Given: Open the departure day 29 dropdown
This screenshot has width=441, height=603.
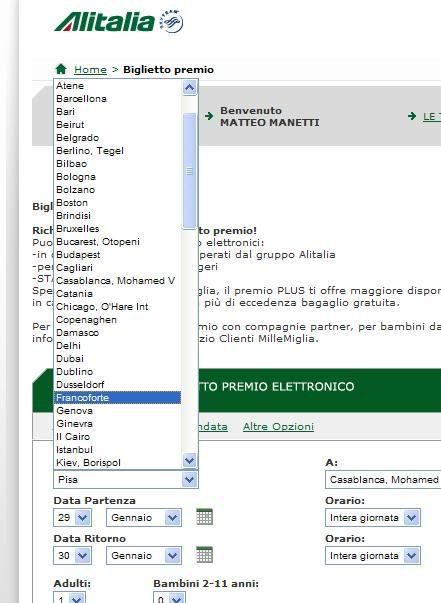Looking at the screenshot, I should click(73, 518).
